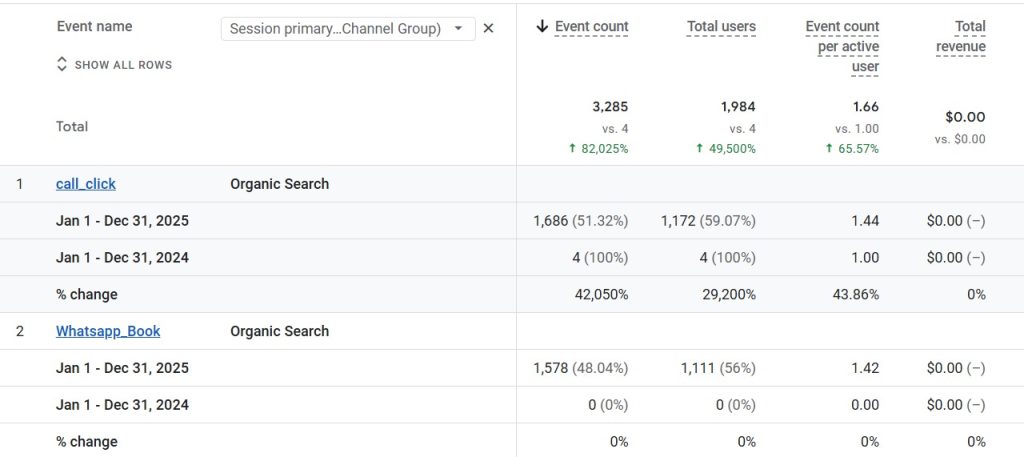Click the Event name column header
The image size is (1024, 457).
pyautogui.click(x=94, y=27)
